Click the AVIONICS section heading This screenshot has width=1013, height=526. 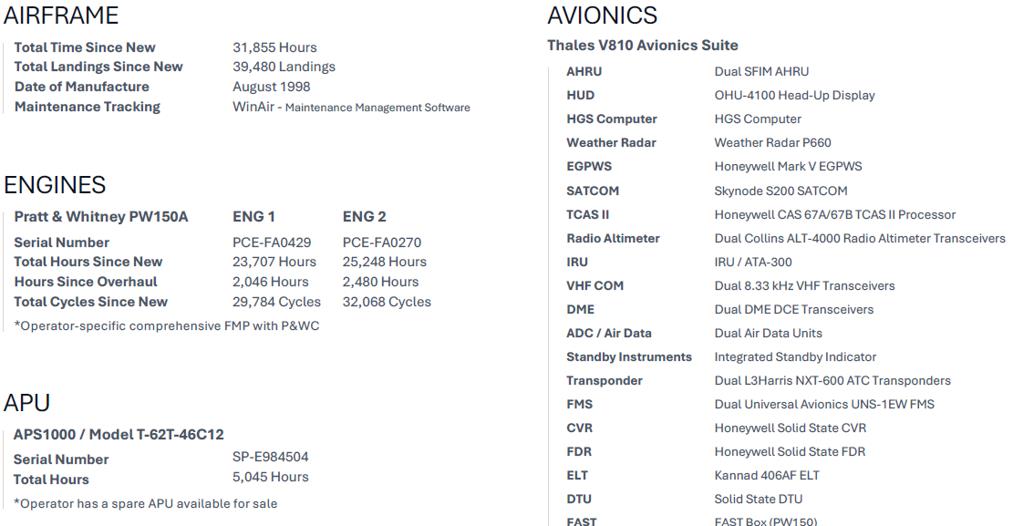coord(602,16)
